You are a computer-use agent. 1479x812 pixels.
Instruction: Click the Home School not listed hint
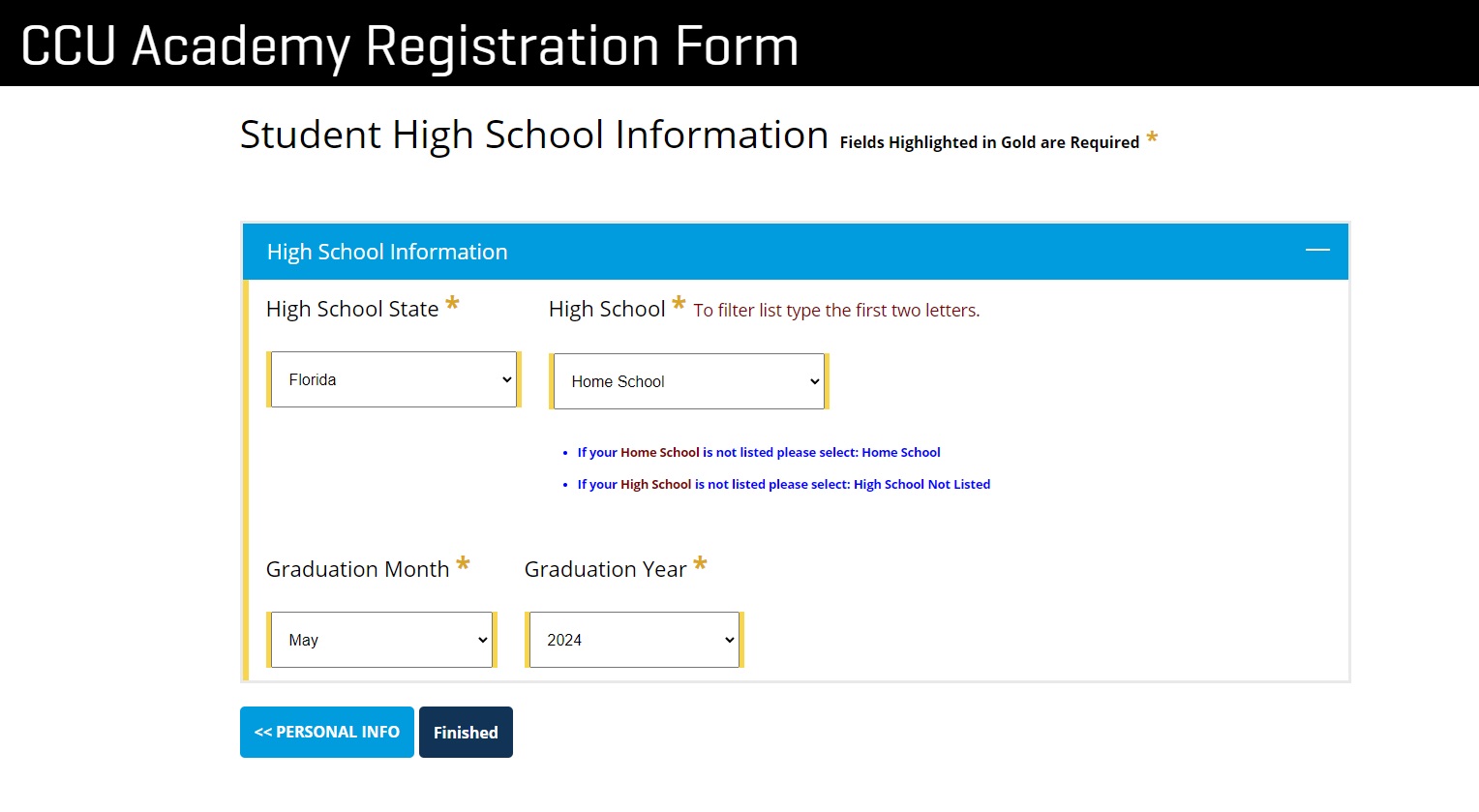tap(759, 452)
